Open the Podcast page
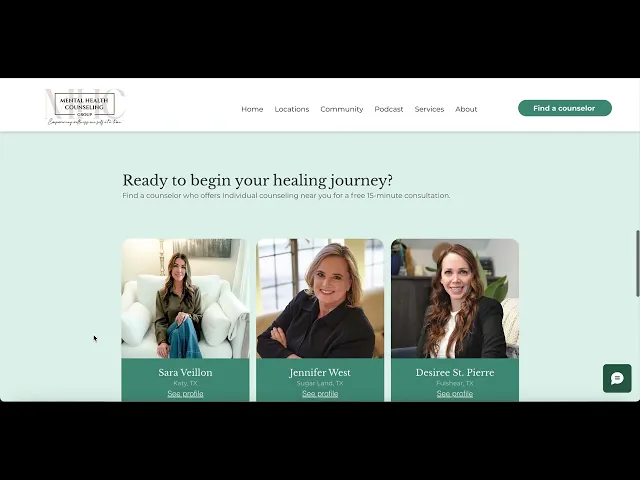 pos(389,109)
